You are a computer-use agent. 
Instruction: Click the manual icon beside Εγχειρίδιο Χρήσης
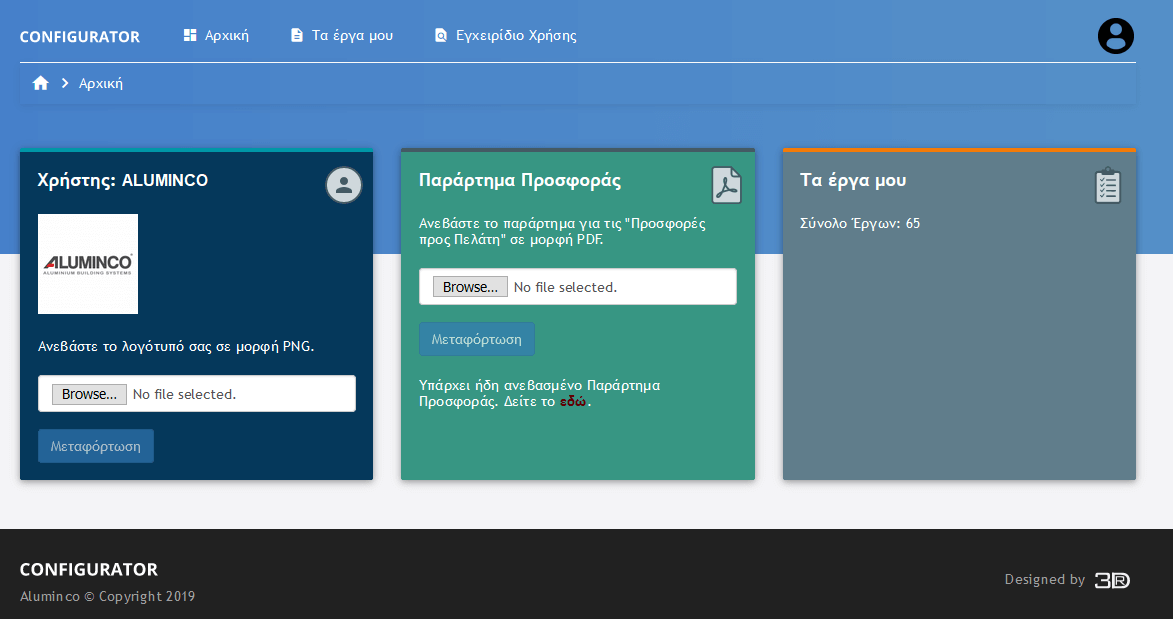[x=440, y=36]
